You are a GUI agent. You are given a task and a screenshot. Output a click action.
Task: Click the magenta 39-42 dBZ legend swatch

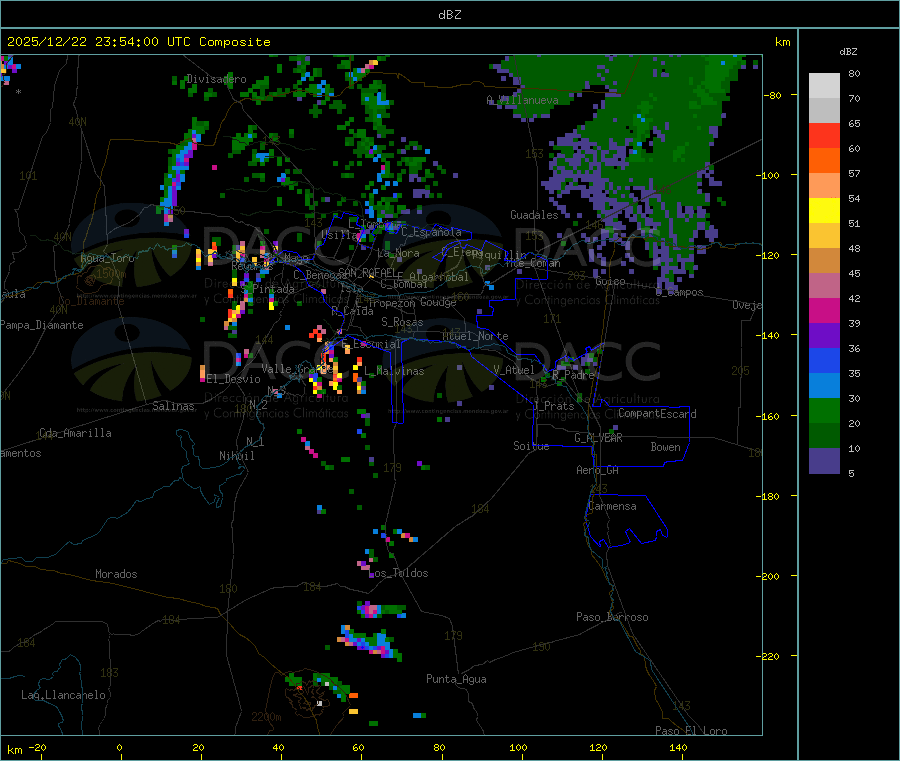click(824, 310)
